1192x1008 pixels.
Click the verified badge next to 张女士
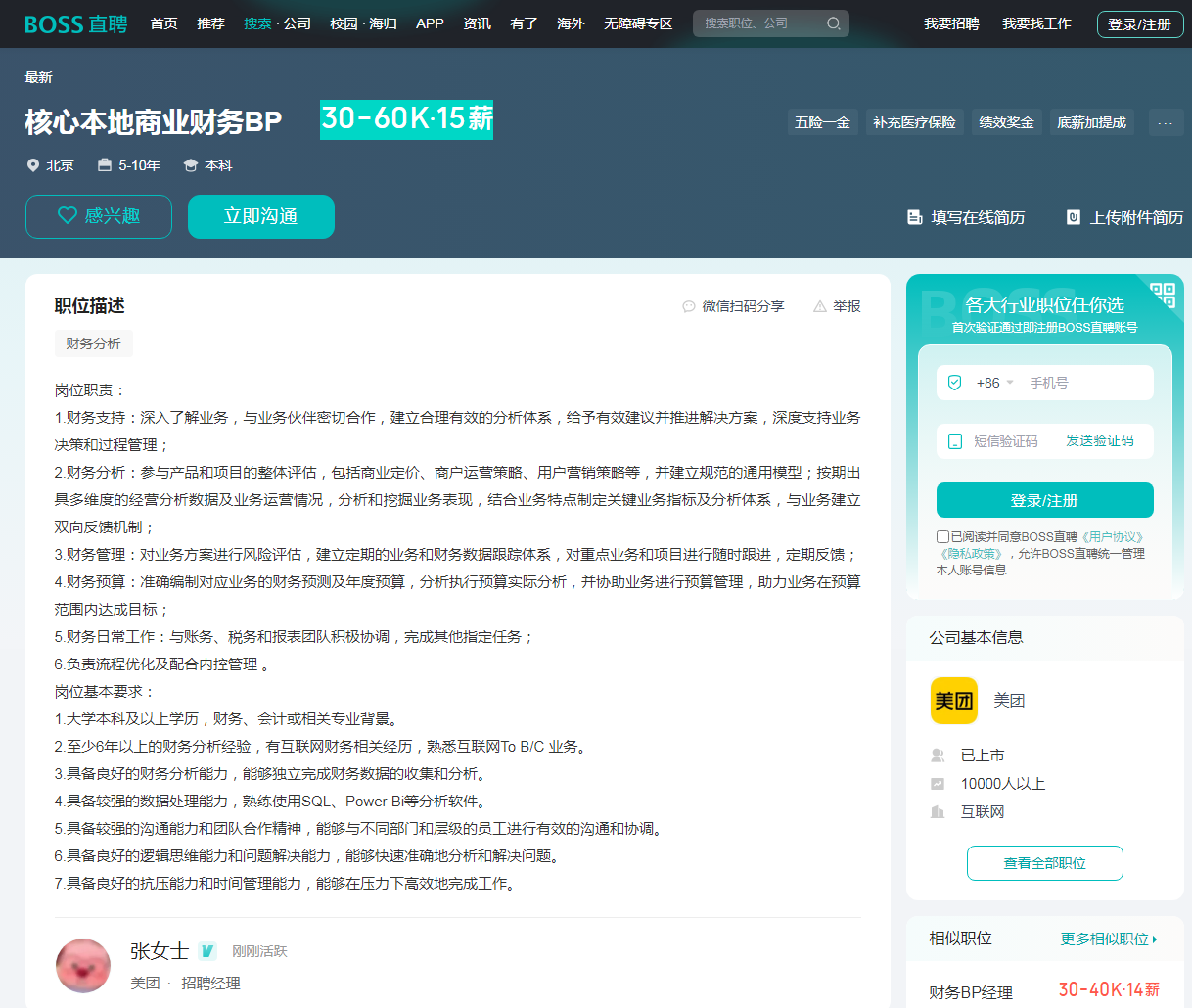click(x=207, y=951)
